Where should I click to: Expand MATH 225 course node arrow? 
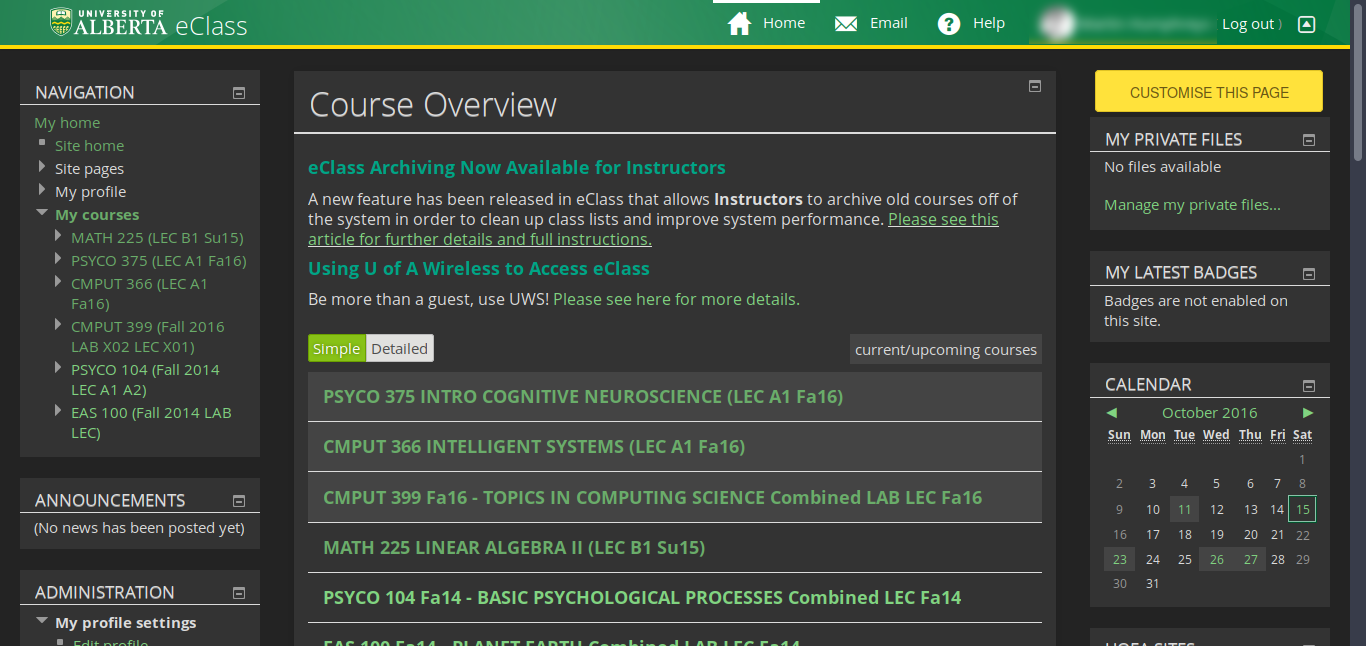(60, 237)
